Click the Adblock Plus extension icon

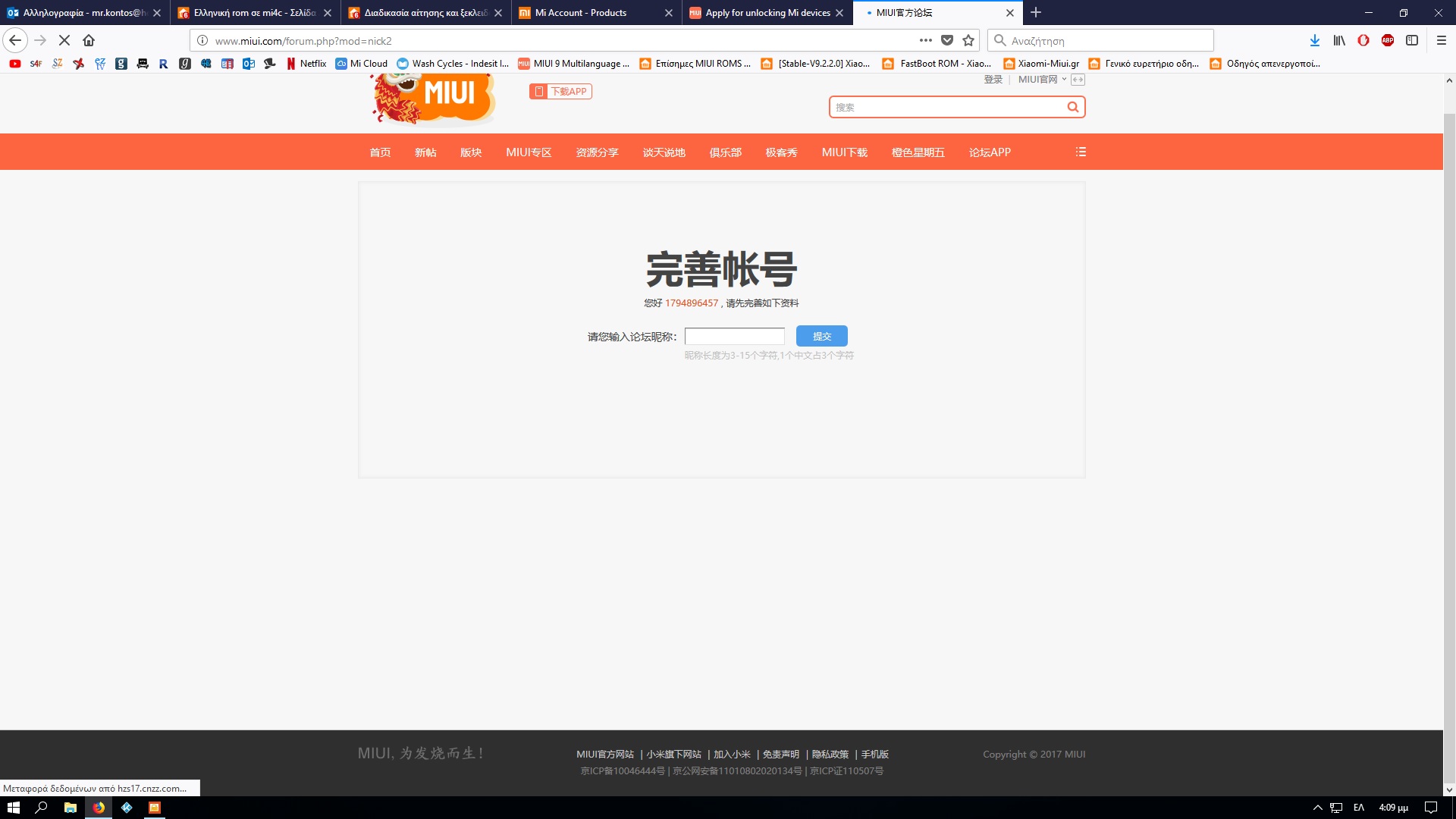[x=1387, y=41]
